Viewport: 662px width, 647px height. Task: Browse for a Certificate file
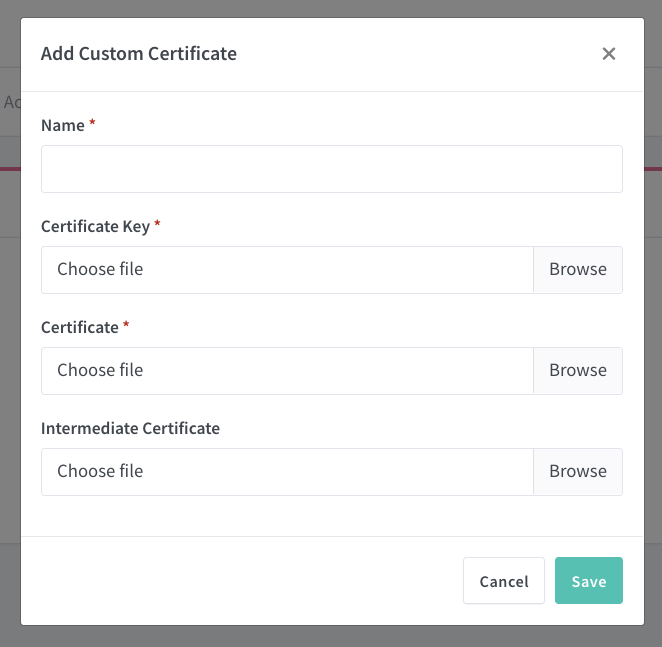tap(577, 371)
